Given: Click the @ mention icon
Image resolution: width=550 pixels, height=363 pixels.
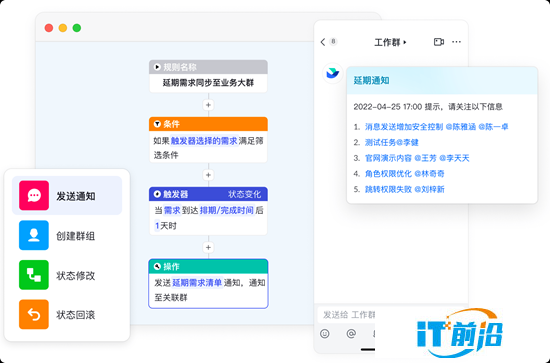Looking at the screenshot, I should coord(351,334).
